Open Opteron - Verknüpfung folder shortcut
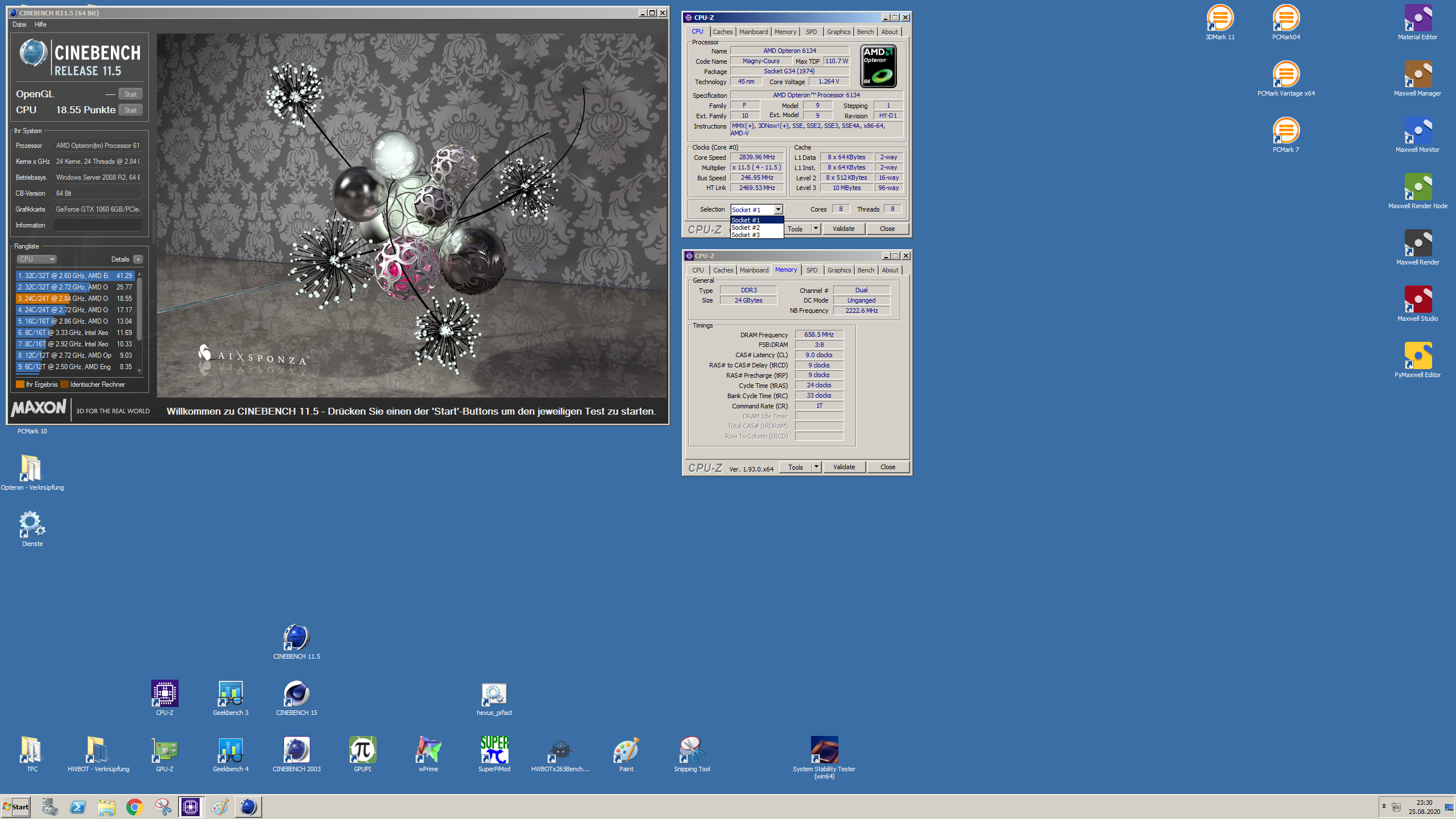The width and height of the screenshot is (1456, 819). (x=32, y=473)
